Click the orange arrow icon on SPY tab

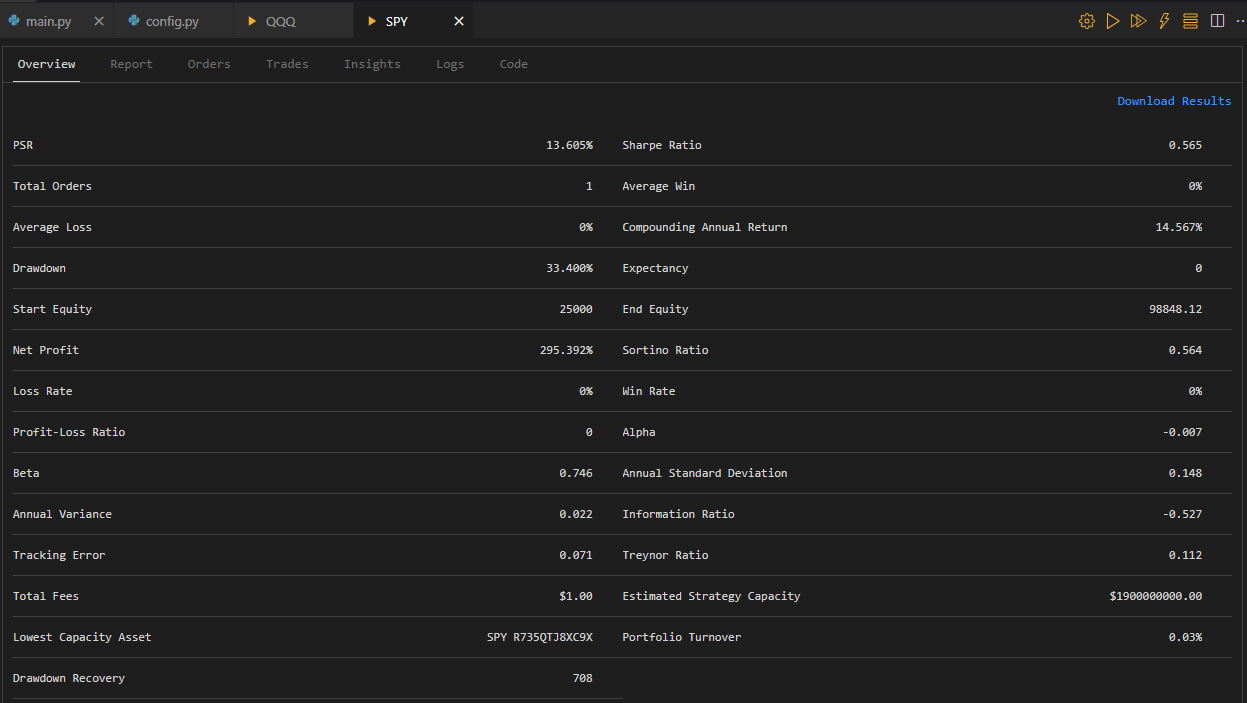tap(373, 21)
